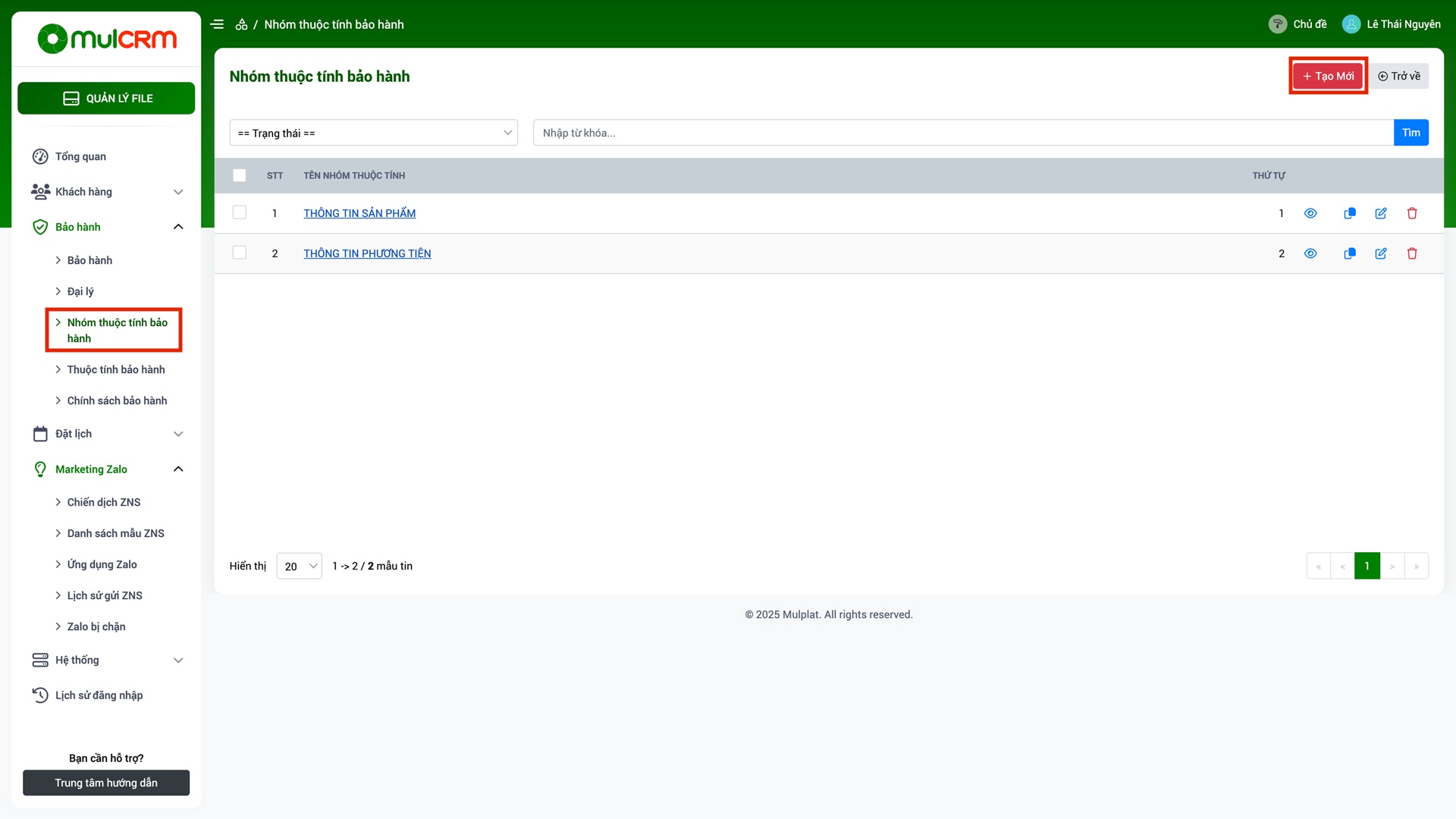1456x819 pixels.
Task: Tick the checkbox for row 1
Action: coord(240,212)
